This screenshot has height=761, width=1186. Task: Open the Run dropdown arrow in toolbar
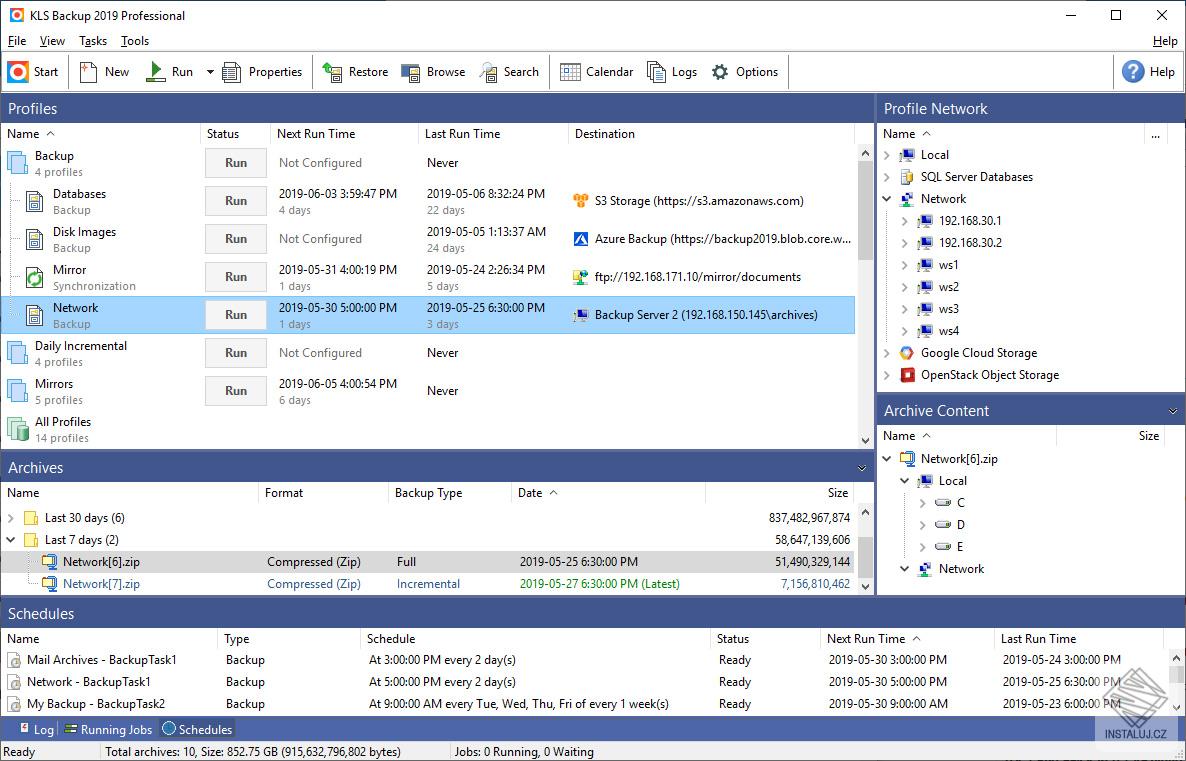click(x=210, y=72)
